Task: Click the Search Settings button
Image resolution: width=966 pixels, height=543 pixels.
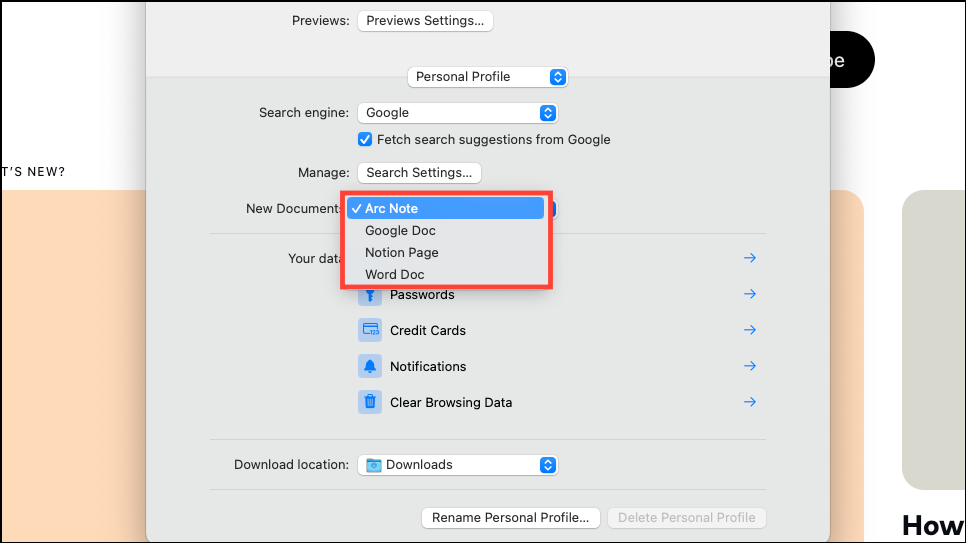Action: tap(420, 173)
